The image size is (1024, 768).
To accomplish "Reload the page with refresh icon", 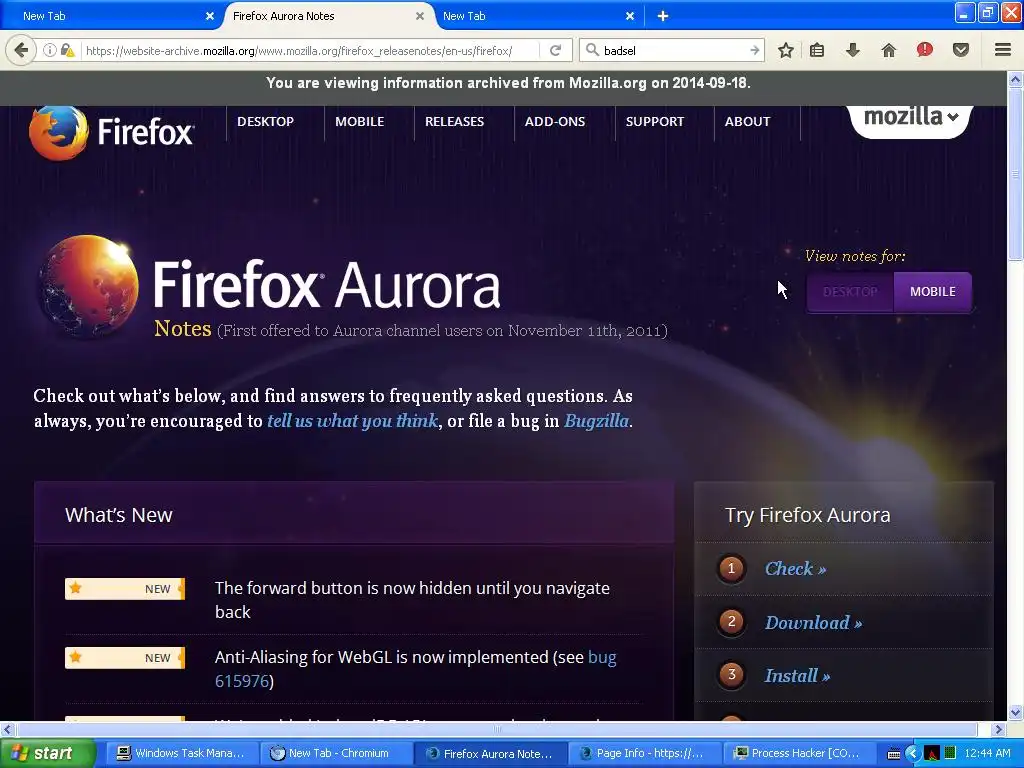I will pos(556,50).
